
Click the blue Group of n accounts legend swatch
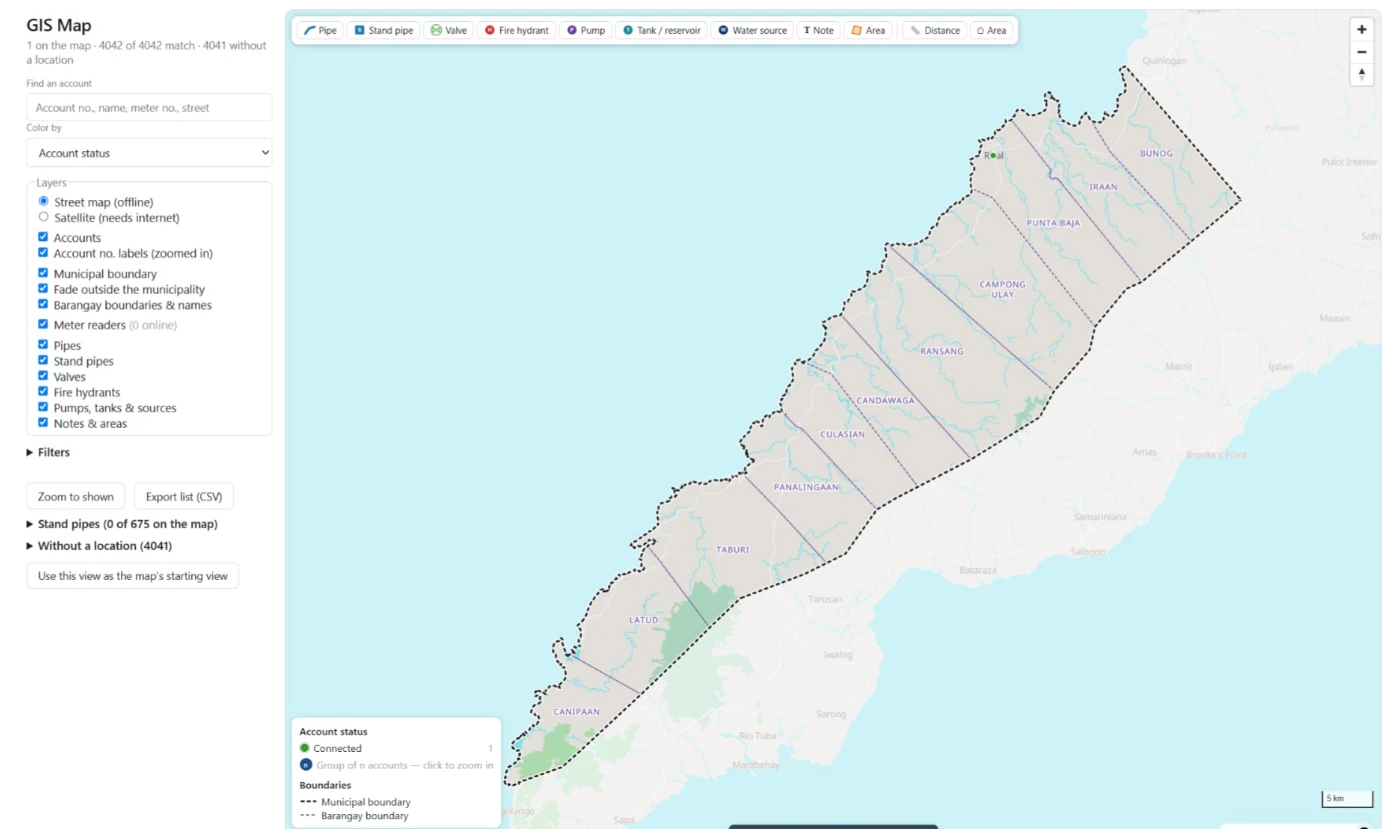(305, 765)
